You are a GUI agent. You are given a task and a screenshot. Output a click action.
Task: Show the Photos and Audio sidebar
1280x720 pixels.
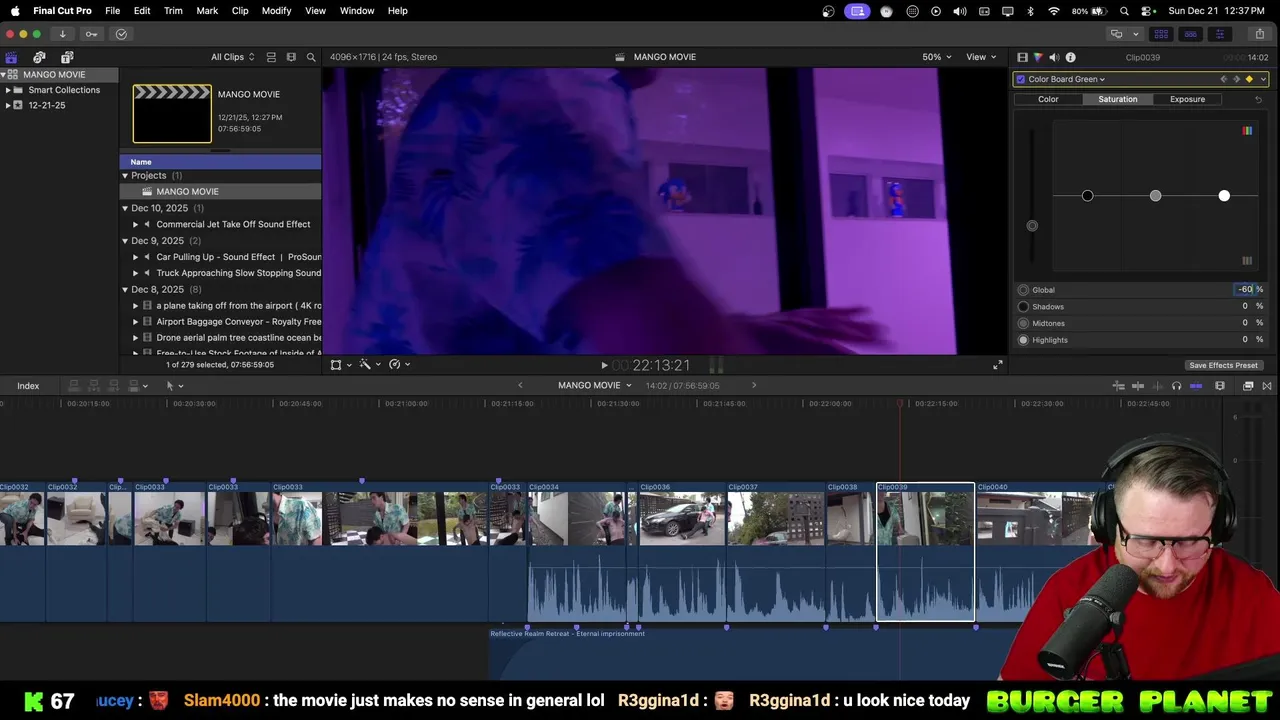[39, 57]
